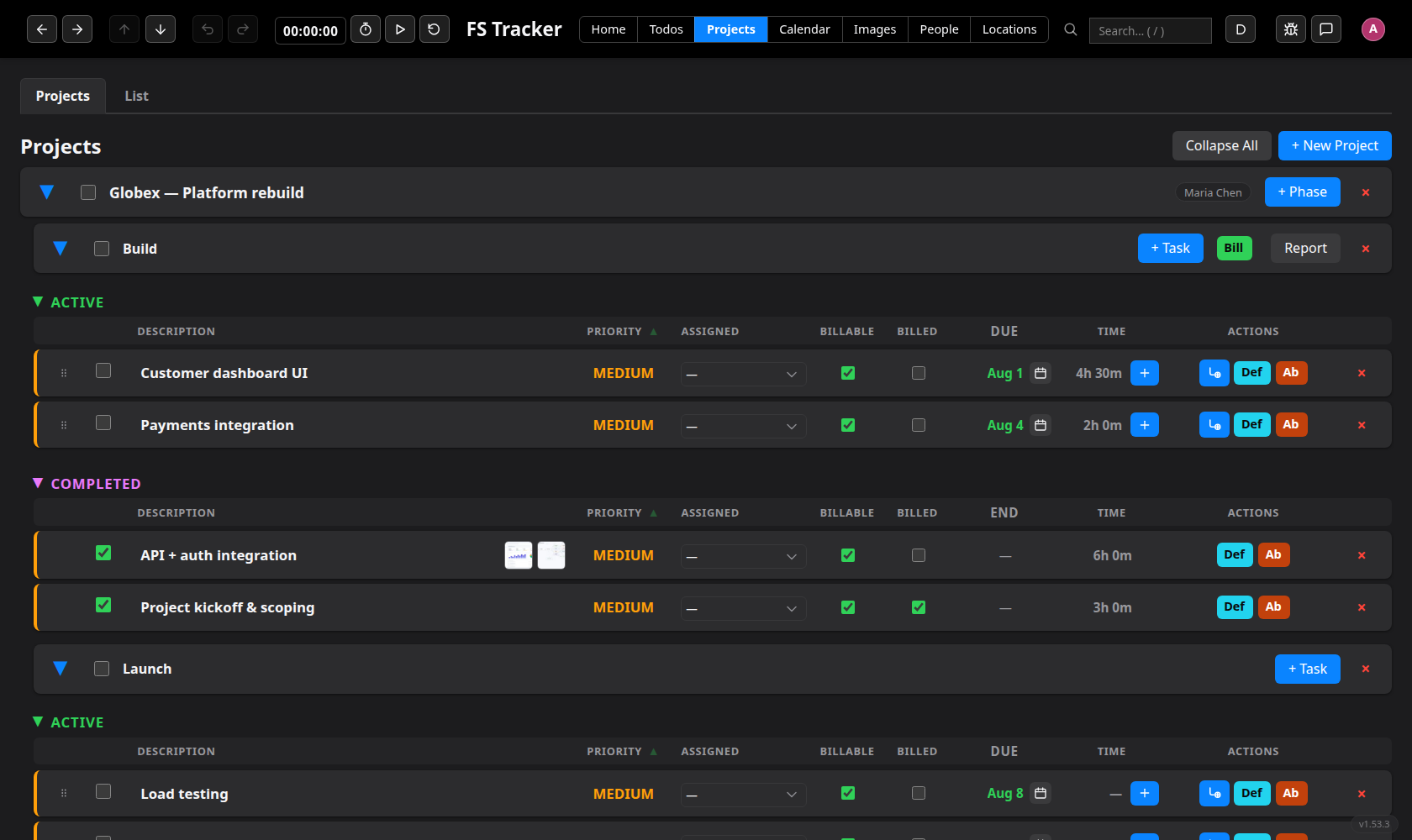
Task: Click Ab button for Payments integration
Action: (1291, 424)
